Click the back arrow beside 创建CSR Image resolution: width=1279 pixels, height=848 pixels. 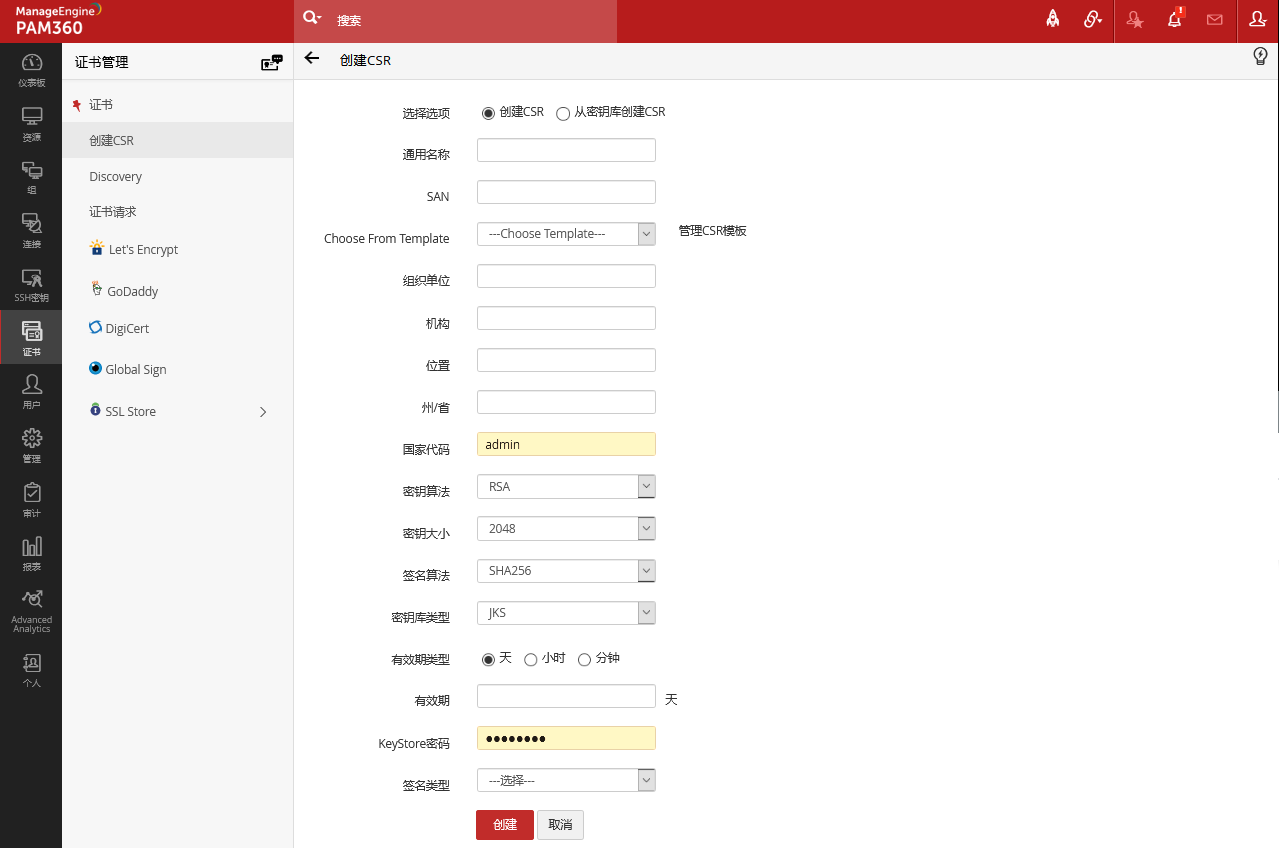click(x=312, y=59)
